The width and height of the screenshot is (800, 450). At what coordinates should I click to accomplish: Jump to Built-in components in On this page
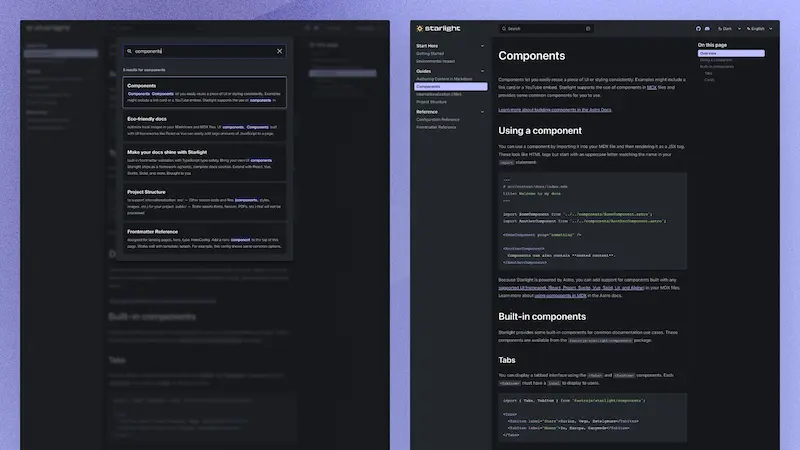717,67
